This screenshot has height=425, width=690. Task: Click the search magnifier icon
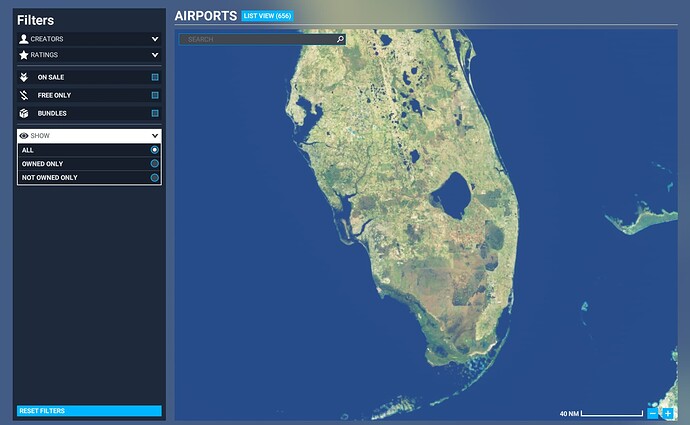[x=340, y=39]
